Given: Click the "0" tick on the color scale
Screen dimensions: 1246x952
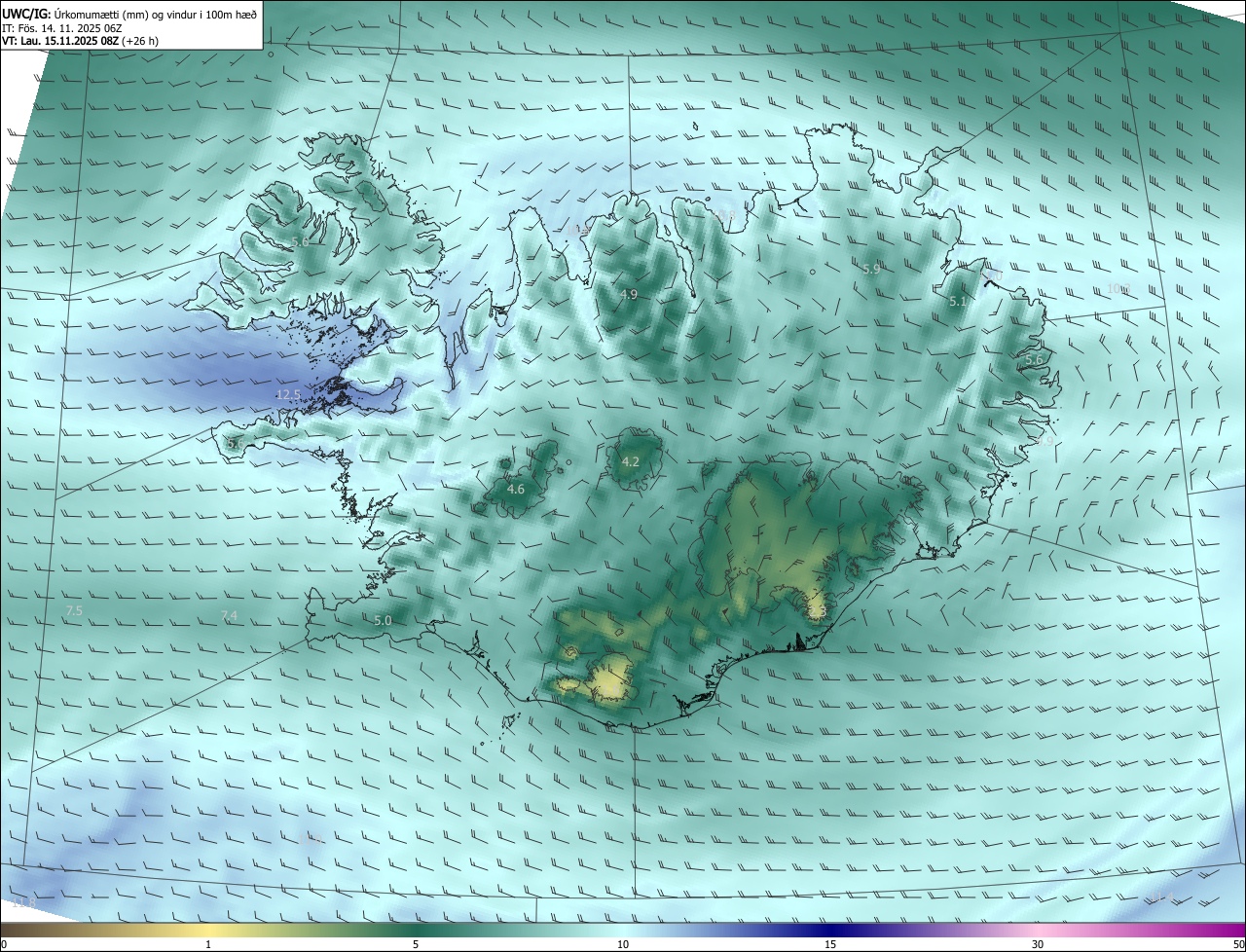Looking at the screenshot, I should click(3, 944).
